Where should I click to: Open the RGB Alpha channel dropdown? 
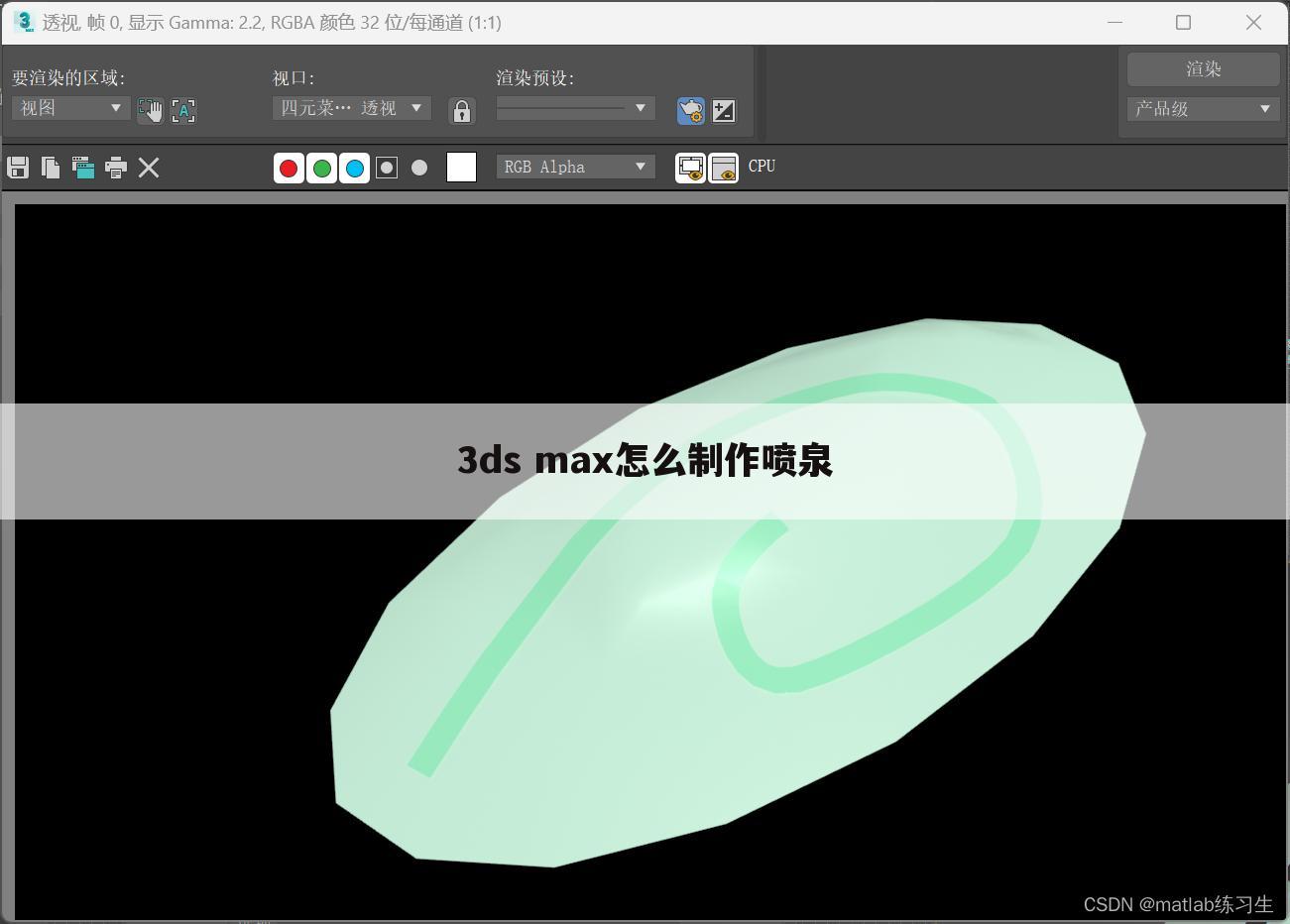pos(575,167)
